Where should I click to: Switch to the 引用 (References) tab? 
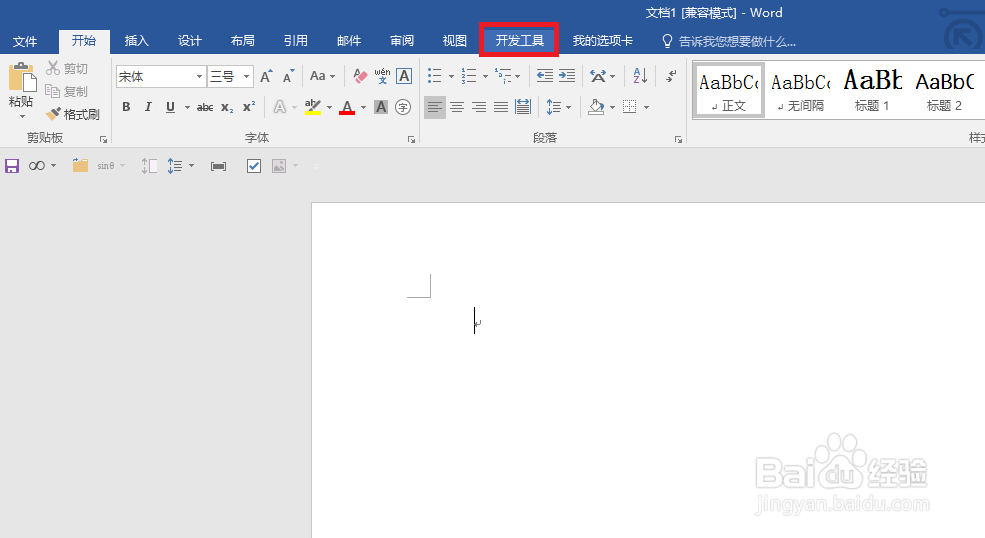(x=296, y=41)
